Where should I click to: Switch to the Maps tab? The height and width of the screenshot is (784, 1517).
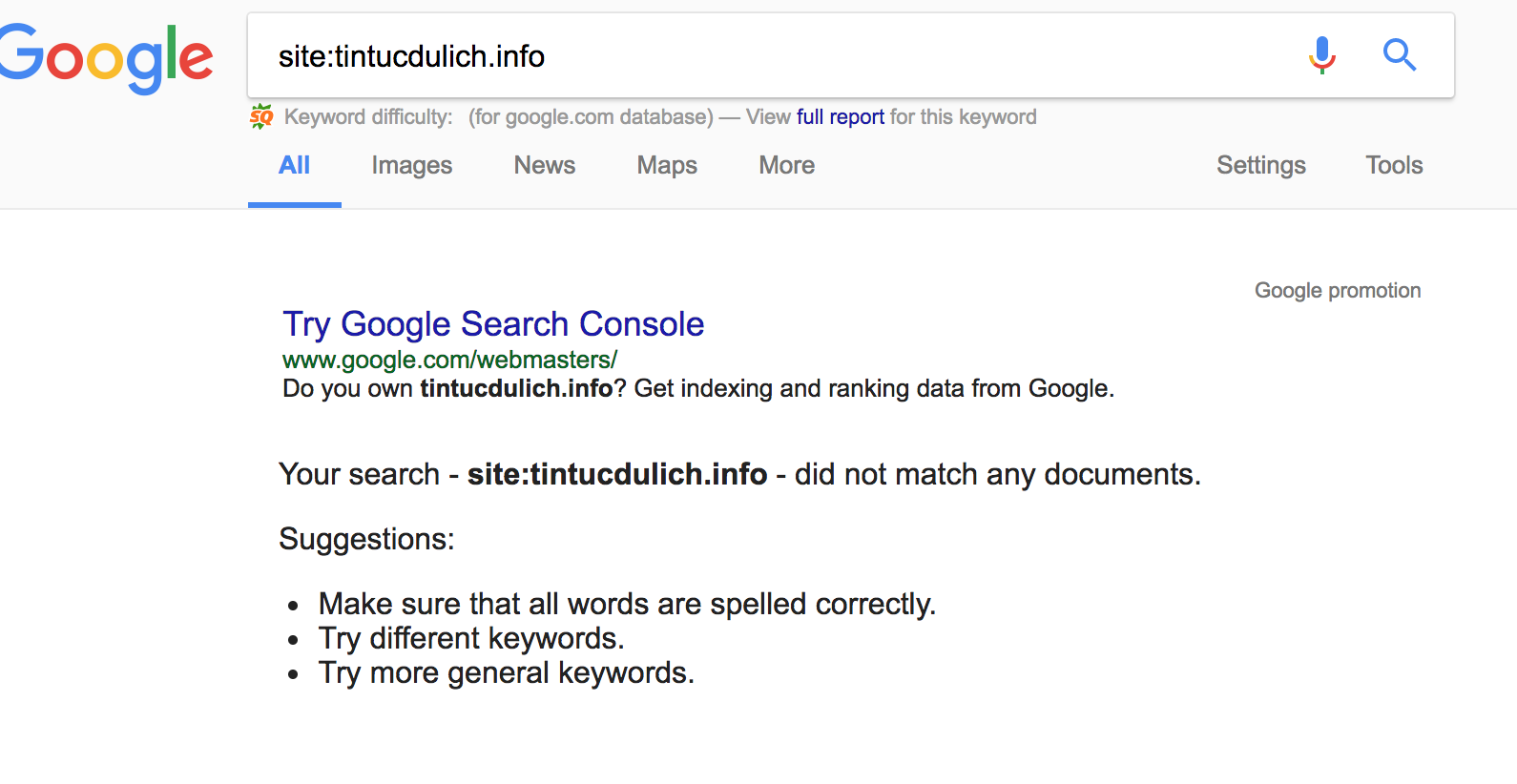coord(667,165)
